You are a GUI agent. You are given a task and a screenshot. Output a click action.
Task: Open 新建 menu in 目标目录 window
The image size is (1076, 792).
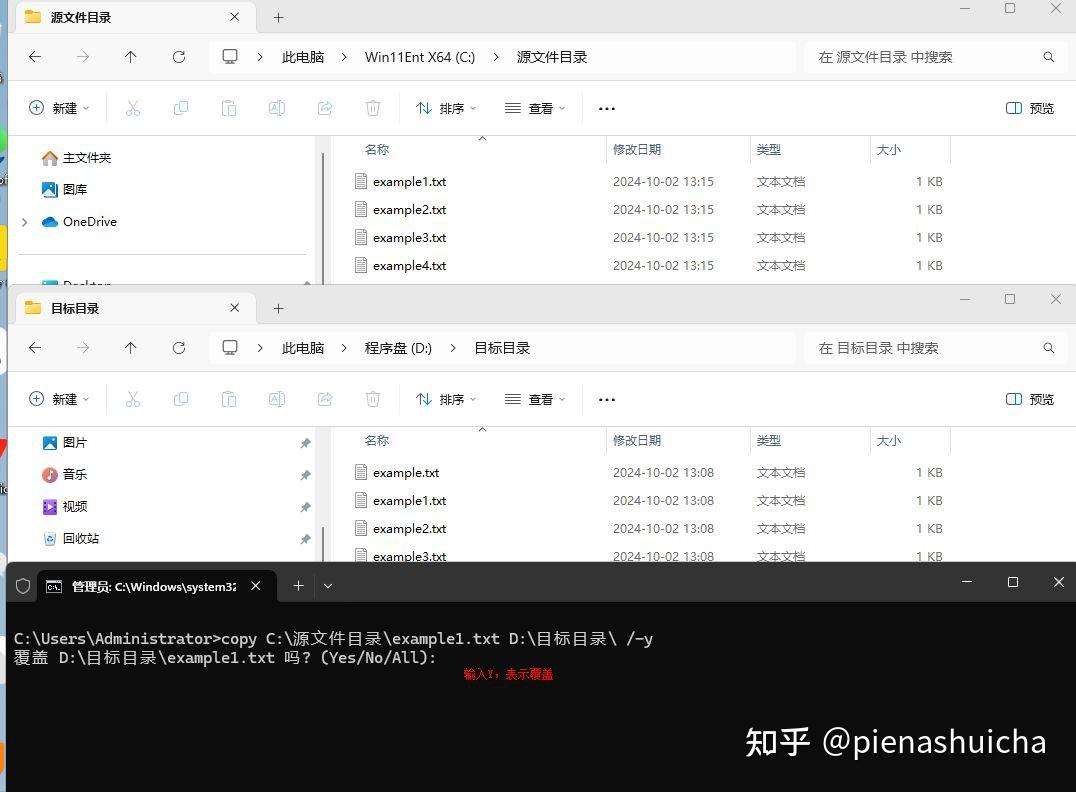pyautogui.click(x=59, y=399)
